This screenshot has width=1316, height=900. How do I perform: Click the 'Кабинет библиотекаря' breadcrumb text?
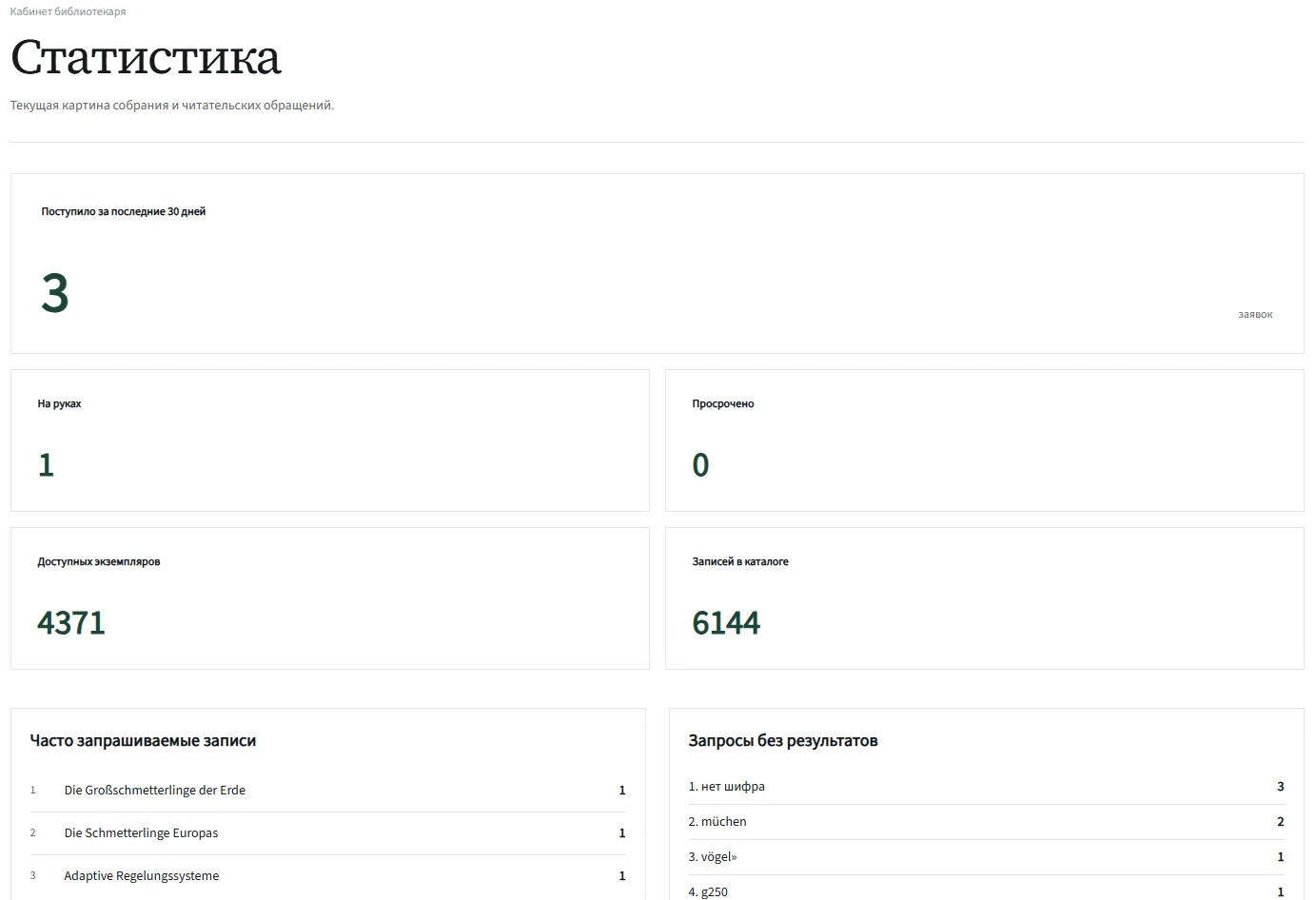(68, 11)
